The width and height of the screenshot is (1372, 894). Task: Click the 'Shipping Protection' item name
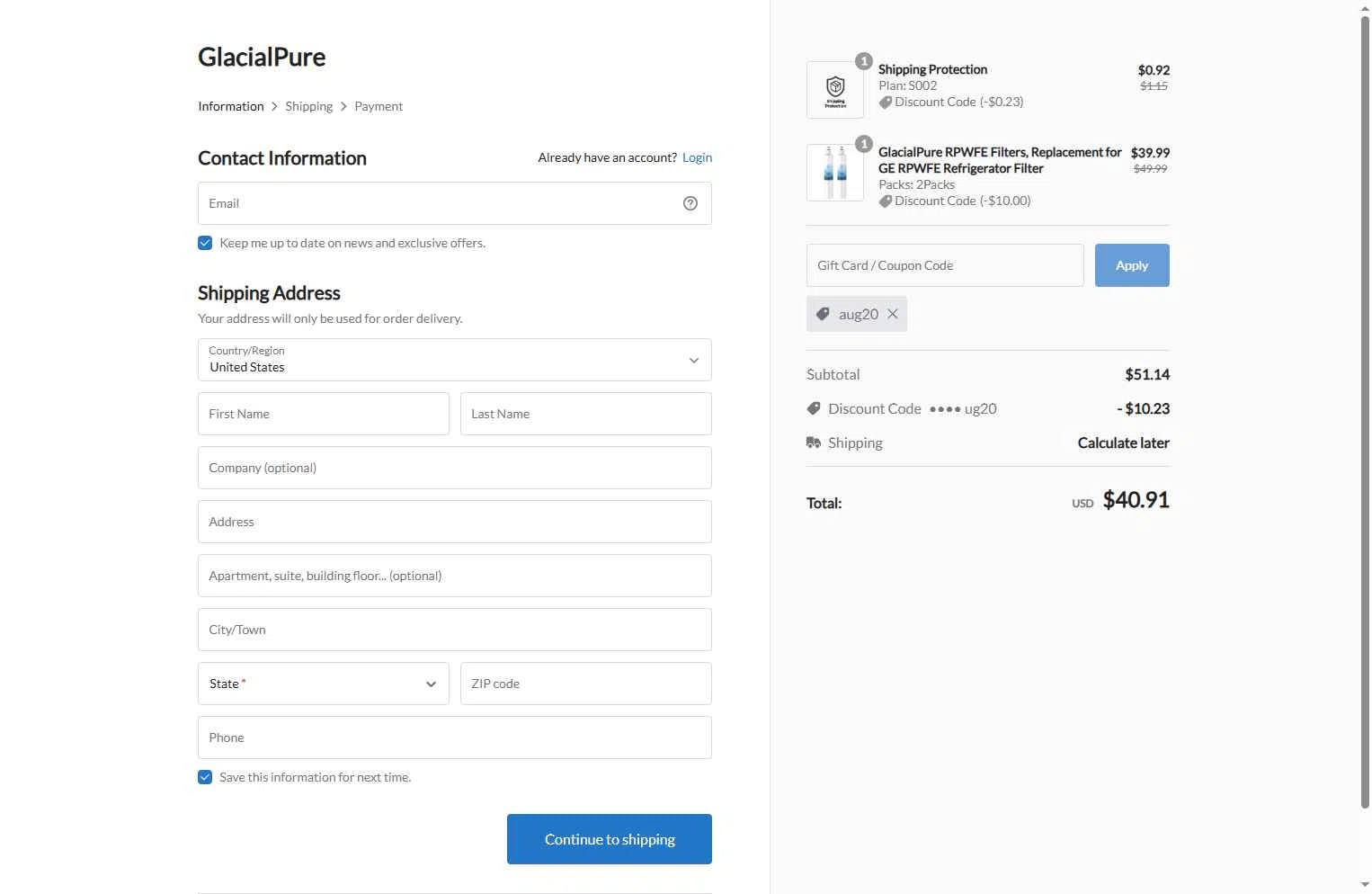tap(932, 69)
